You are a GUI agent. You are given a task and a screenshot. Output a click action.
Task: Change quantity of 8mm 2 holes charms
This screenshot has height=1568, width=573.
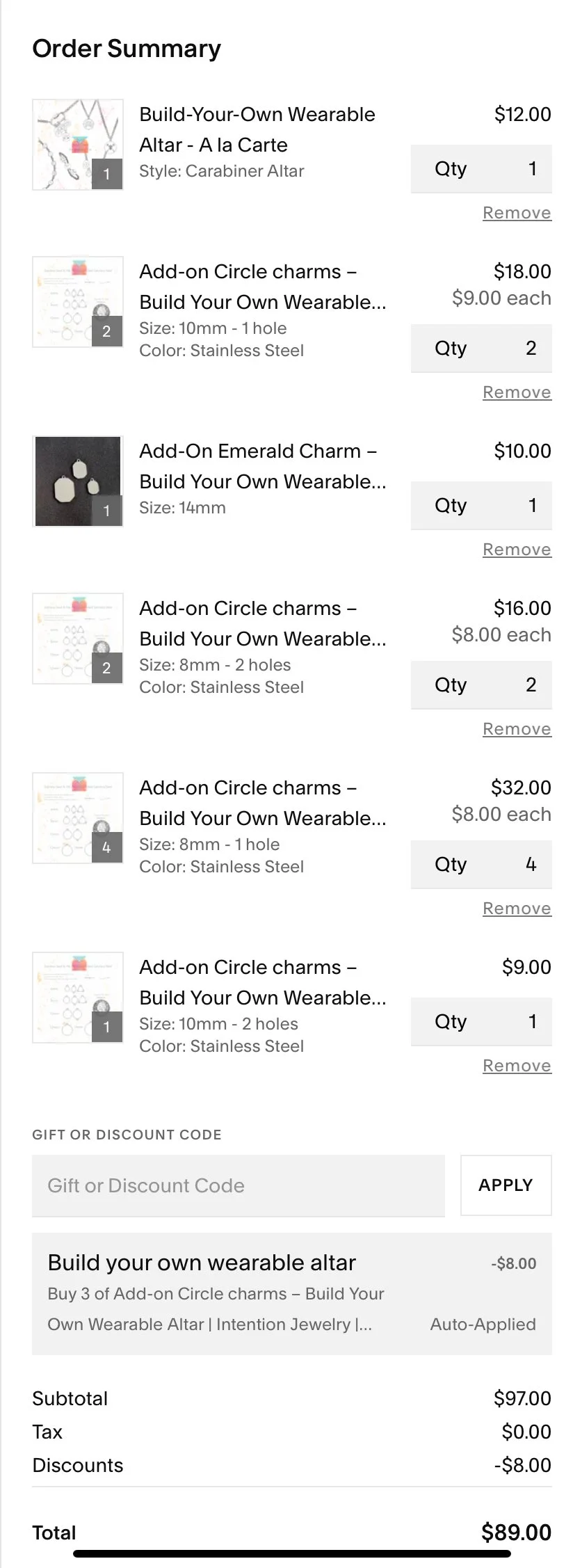pyautogui.click(x=481, y=685)
